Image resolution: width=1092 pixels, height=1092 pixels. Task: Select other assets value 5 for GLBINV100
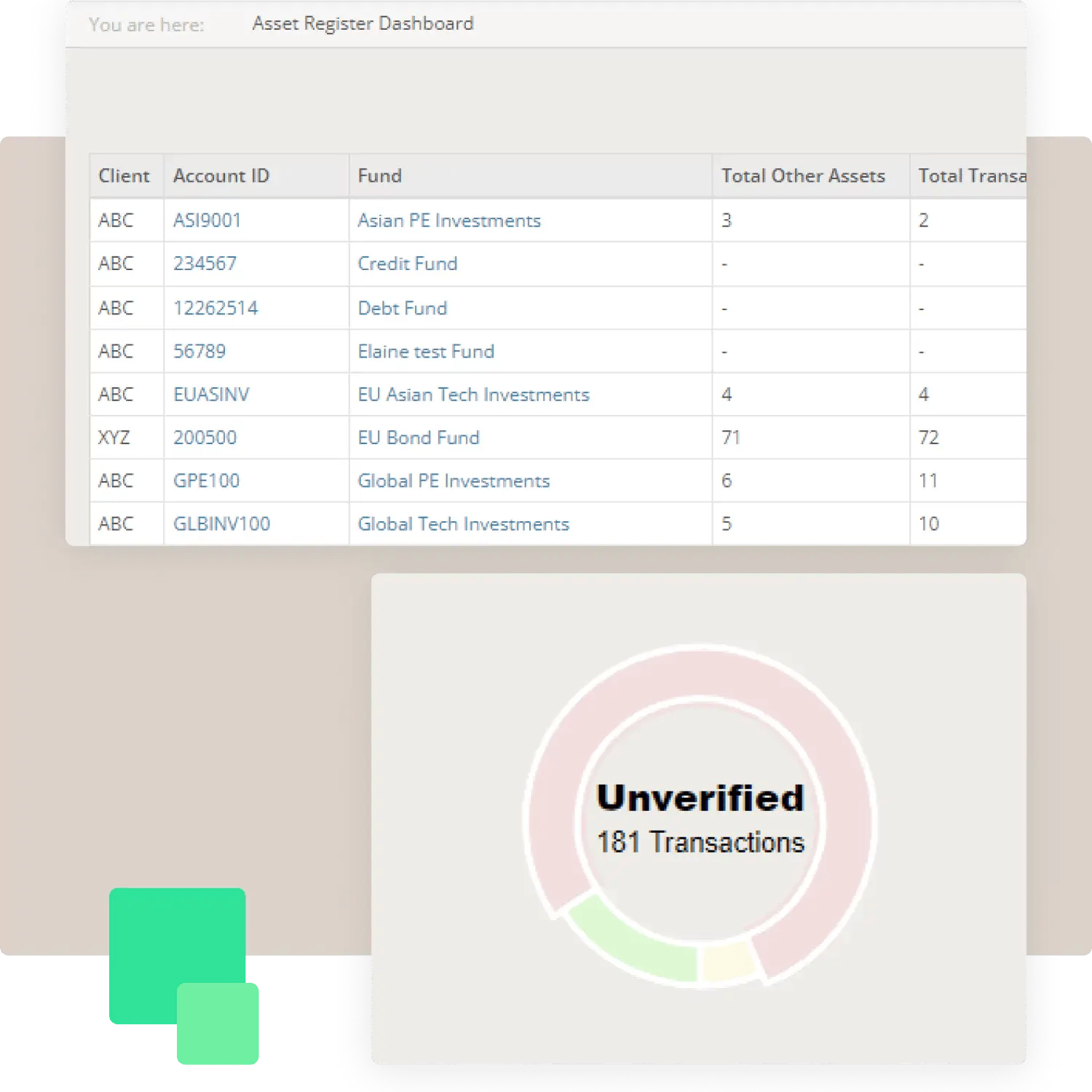click(727, 524)
